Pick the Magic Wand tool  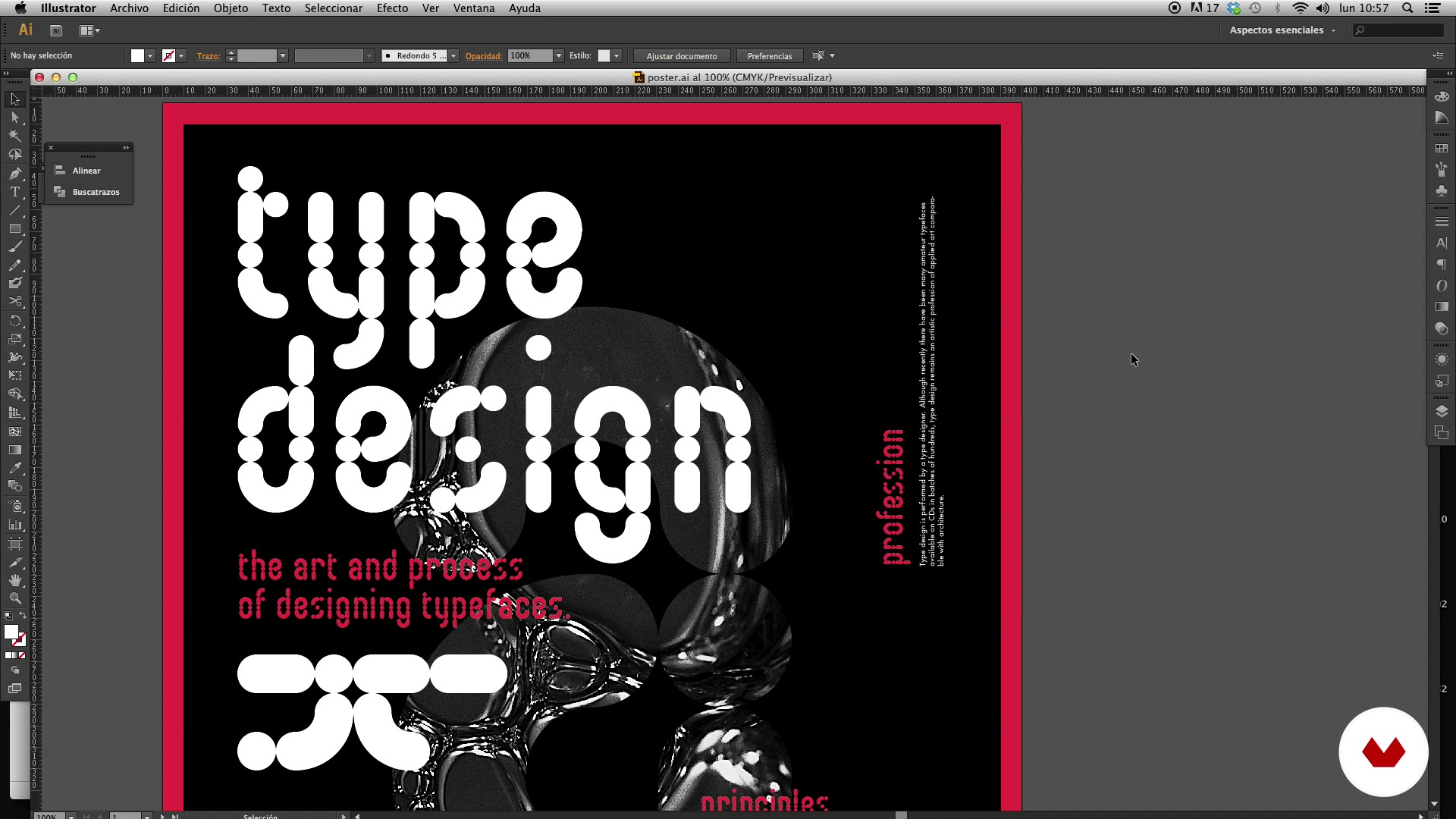(15, 136)
